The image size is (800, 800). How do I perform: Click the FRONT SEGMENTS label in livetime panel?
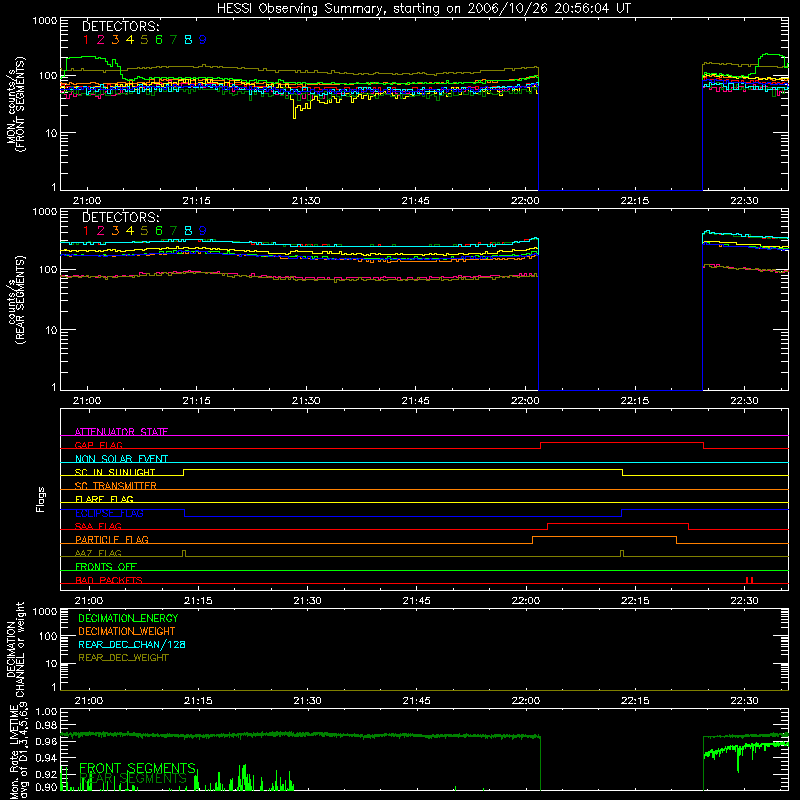tap(137, 768)
